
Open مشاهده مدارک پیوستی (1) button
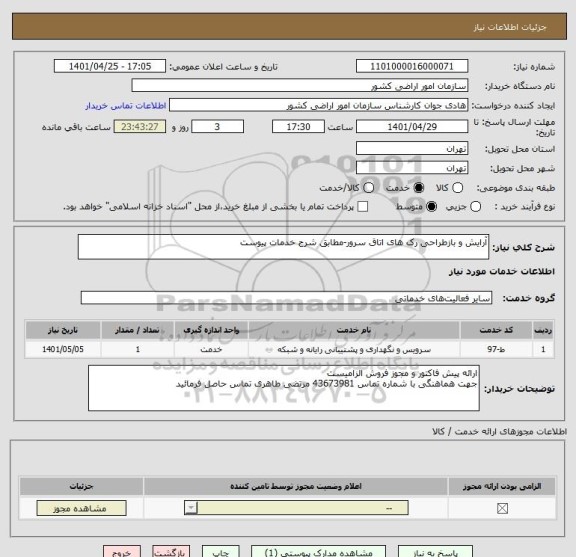pyautogui.click(x=318, y=551)
